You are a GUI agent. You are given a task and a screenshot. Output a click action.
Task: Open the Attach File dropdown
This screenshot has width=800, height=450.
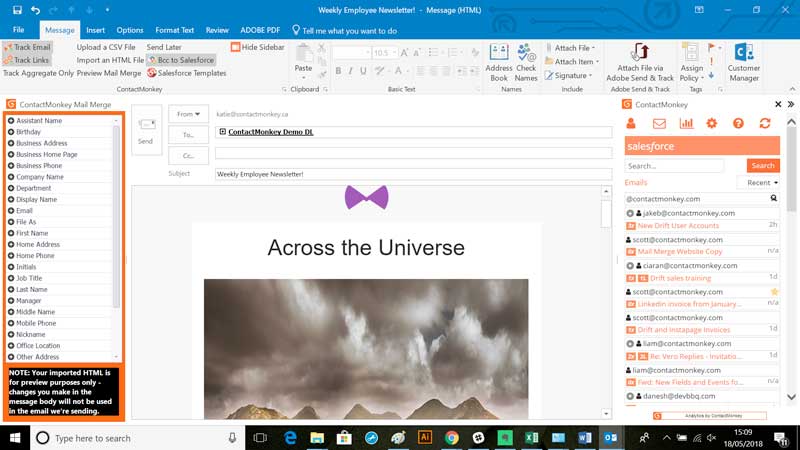click(x=570, y=48)
